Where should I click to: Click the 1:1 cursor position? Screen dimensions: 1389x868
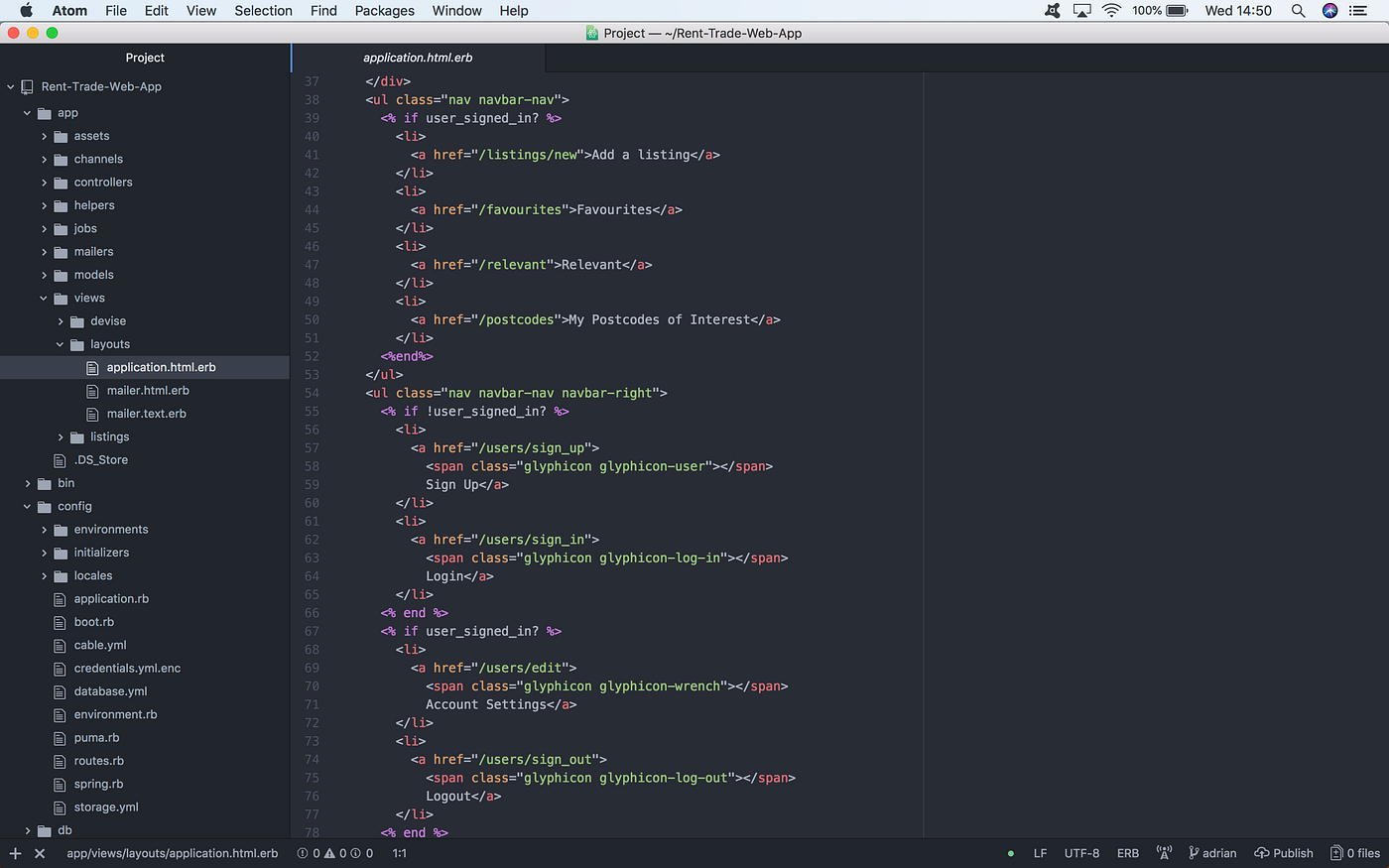click(399, 853)
